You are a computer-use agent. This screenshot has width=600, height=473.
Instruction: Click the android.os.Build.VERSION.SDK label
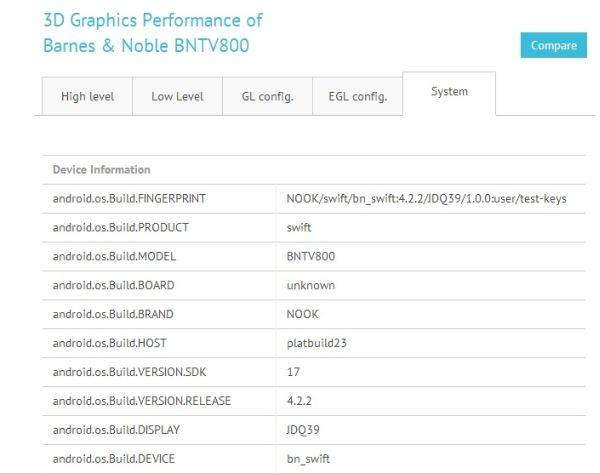pyautogui.click(x=129, y=372)
